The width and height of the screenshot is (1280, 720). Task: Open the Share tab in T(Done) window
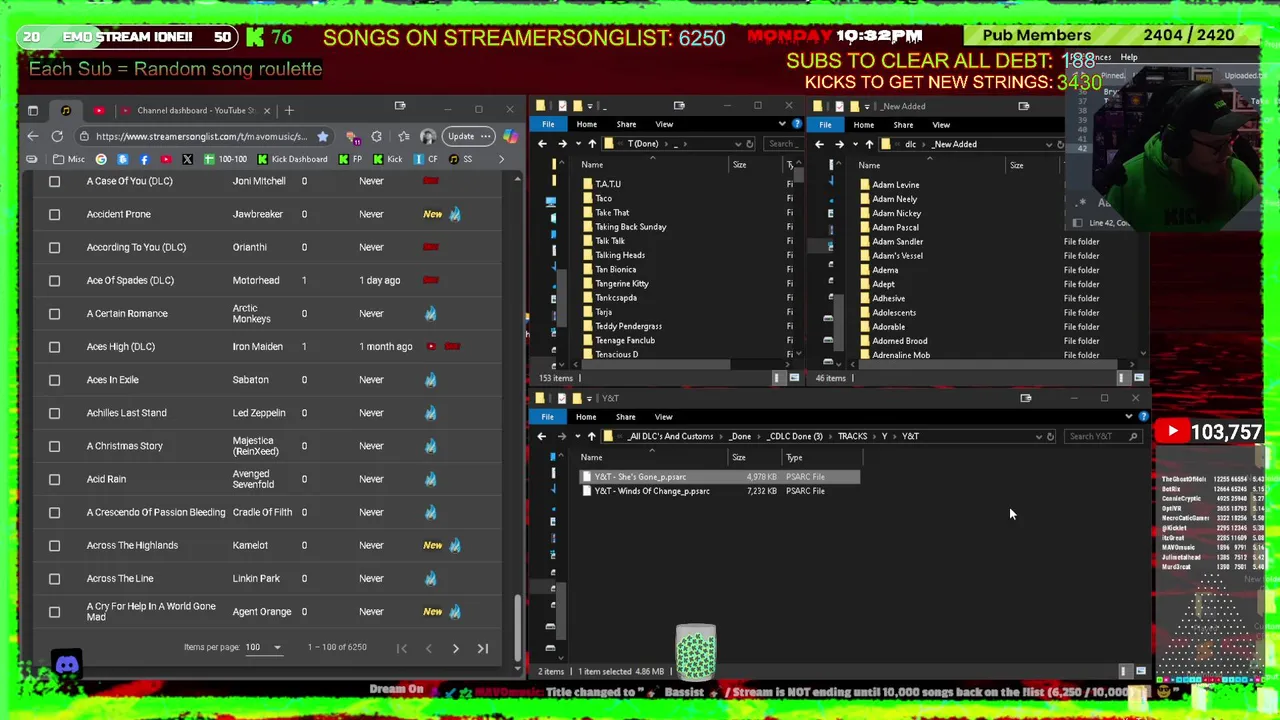pos(626,124)
